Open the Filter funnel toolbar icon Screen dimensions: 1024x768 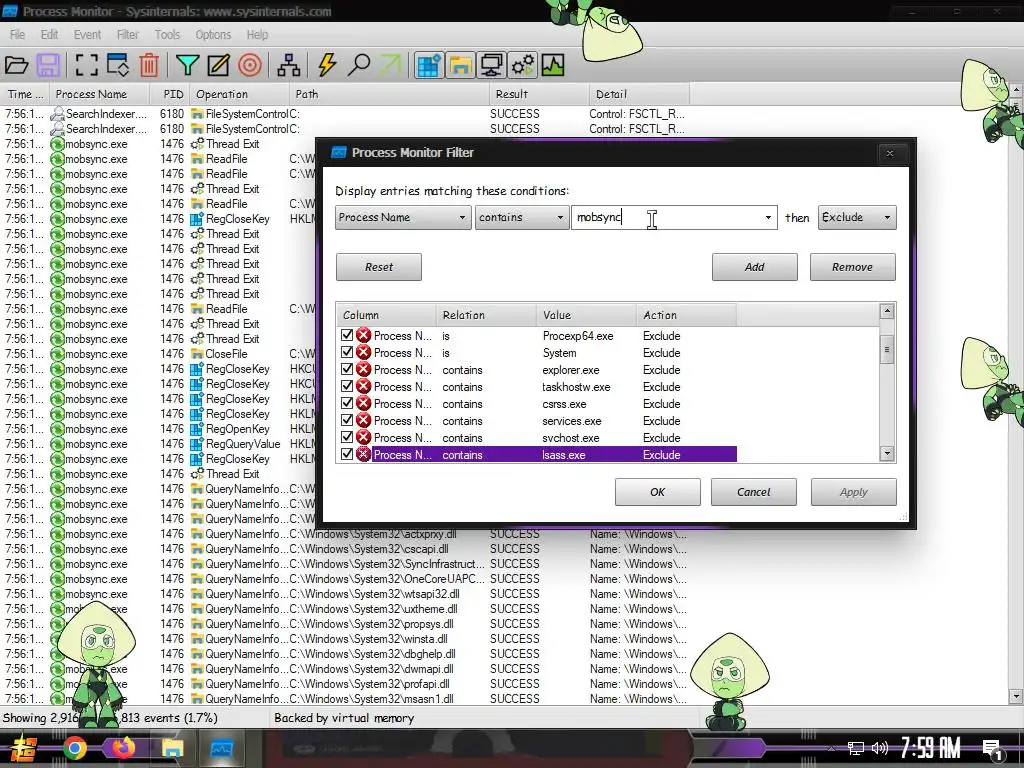(187, 65)
